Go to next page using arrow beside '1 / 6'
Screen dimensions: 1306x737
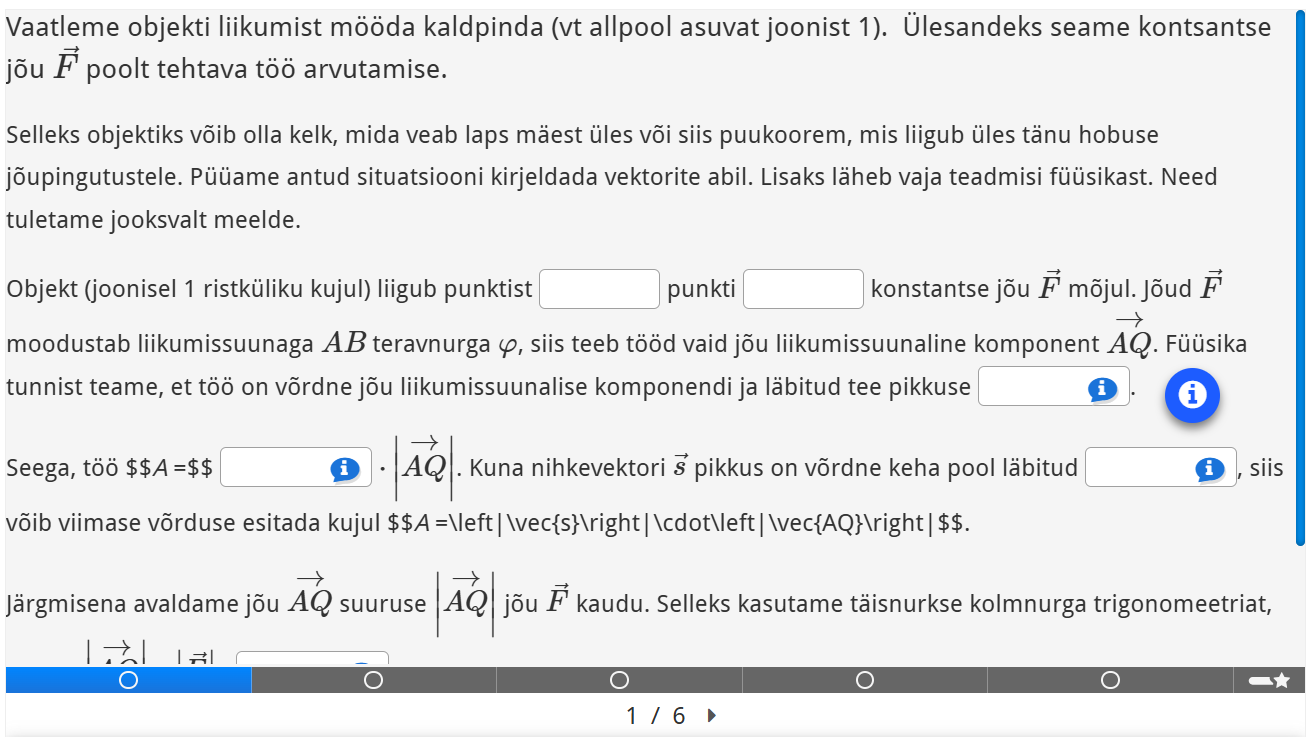pos(712,716)
